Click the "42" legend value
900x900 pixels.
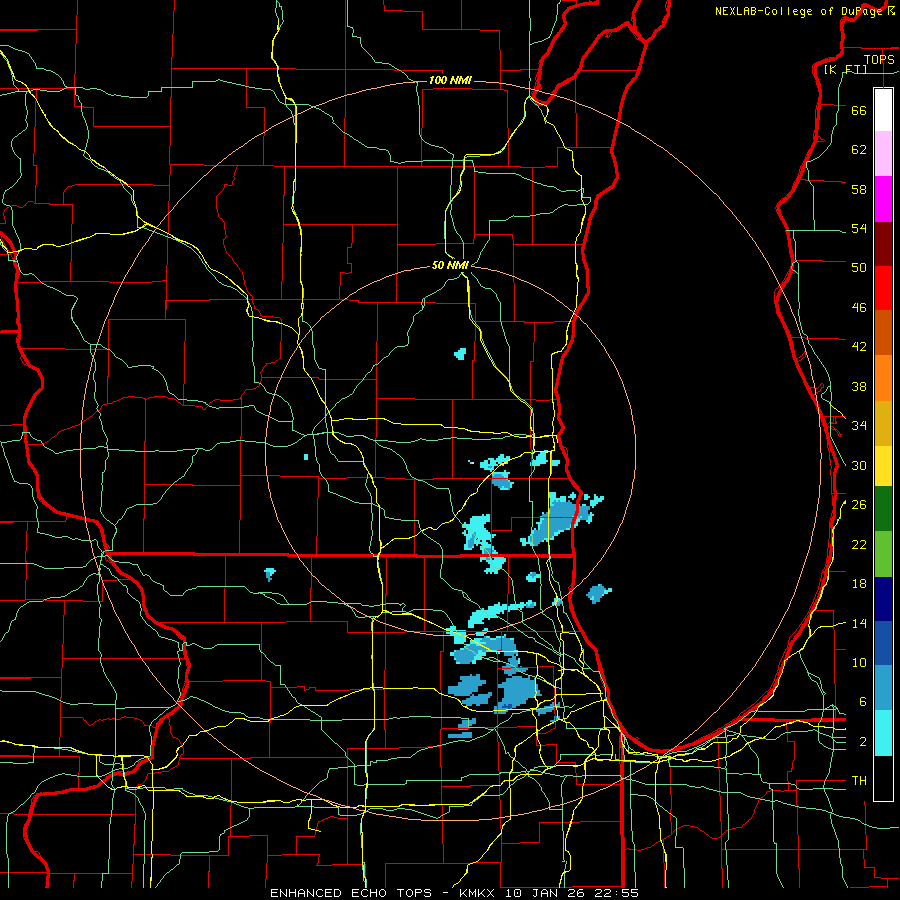tap(859, 347)
